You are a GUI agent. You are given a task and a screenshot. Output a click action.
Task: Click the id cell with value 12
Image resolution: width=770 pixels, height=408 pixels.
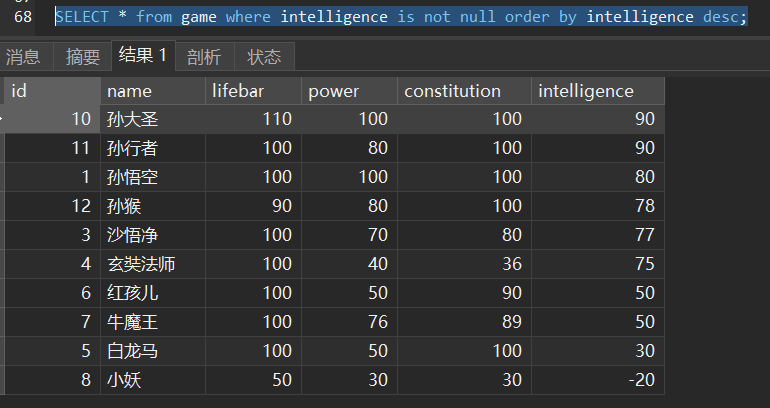click(x=53, y=206)
